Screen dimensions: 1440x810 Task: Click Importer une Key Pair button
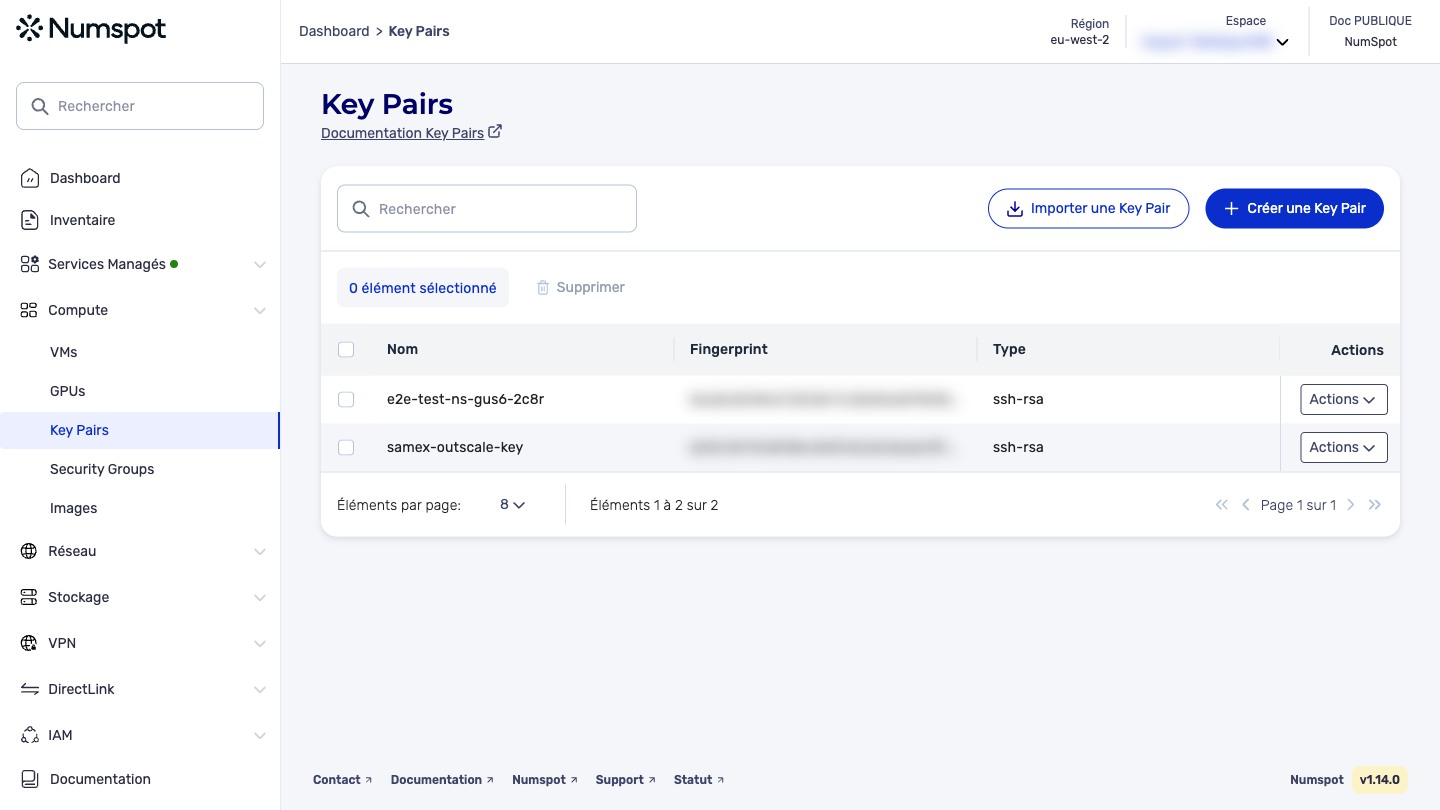click(x=1088, y=208)
